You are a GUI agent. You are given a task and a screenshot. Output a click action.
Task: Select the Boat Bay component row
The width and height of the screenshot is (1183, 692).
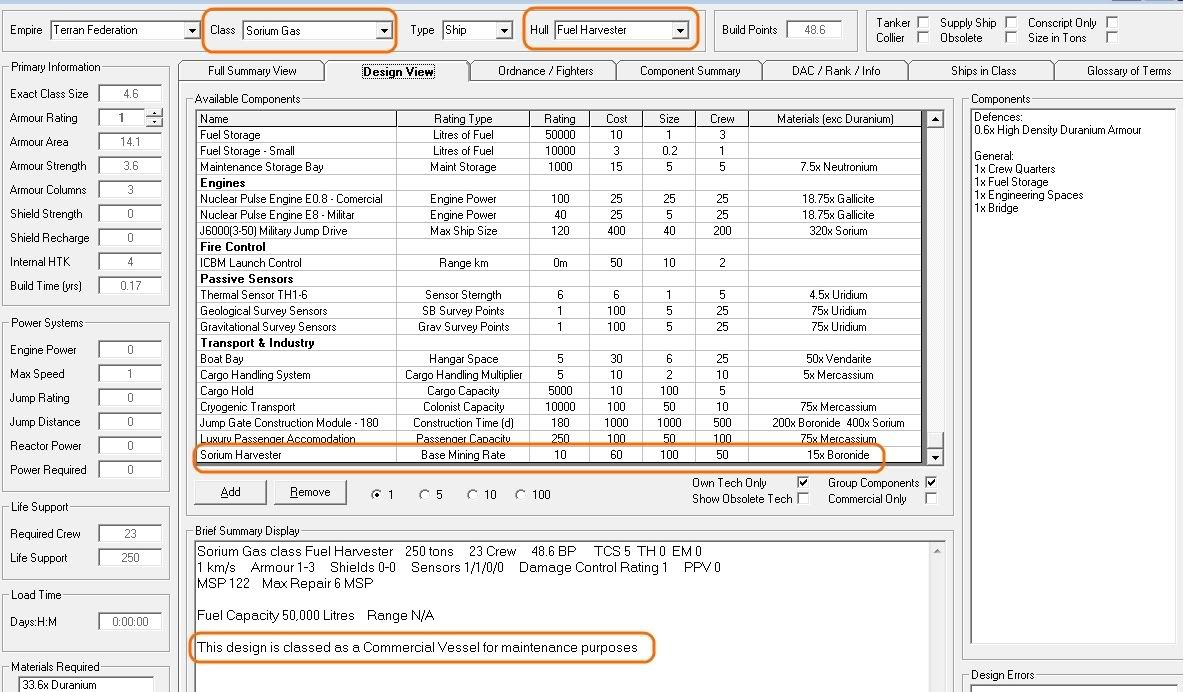(558, 359)
